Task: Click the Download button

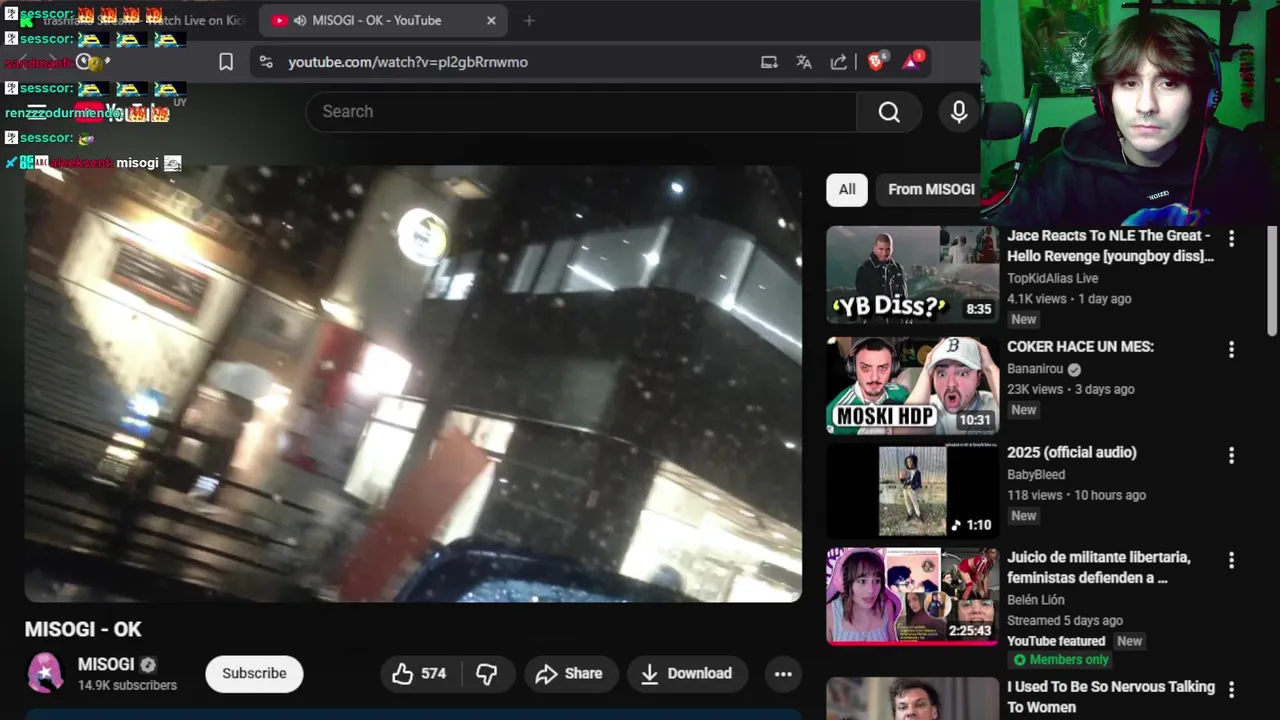Action: [686, 674]
